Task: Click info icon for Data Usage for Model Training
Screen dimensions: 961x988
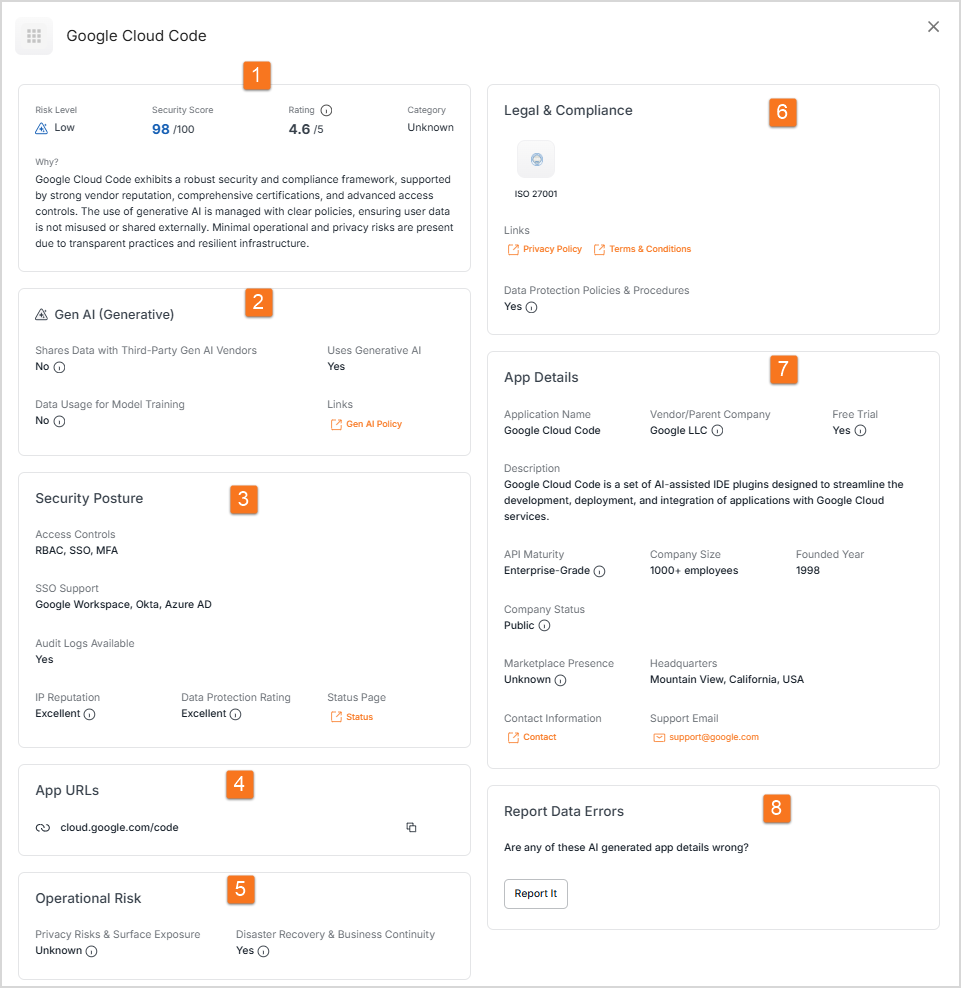Action: [59, 422]
